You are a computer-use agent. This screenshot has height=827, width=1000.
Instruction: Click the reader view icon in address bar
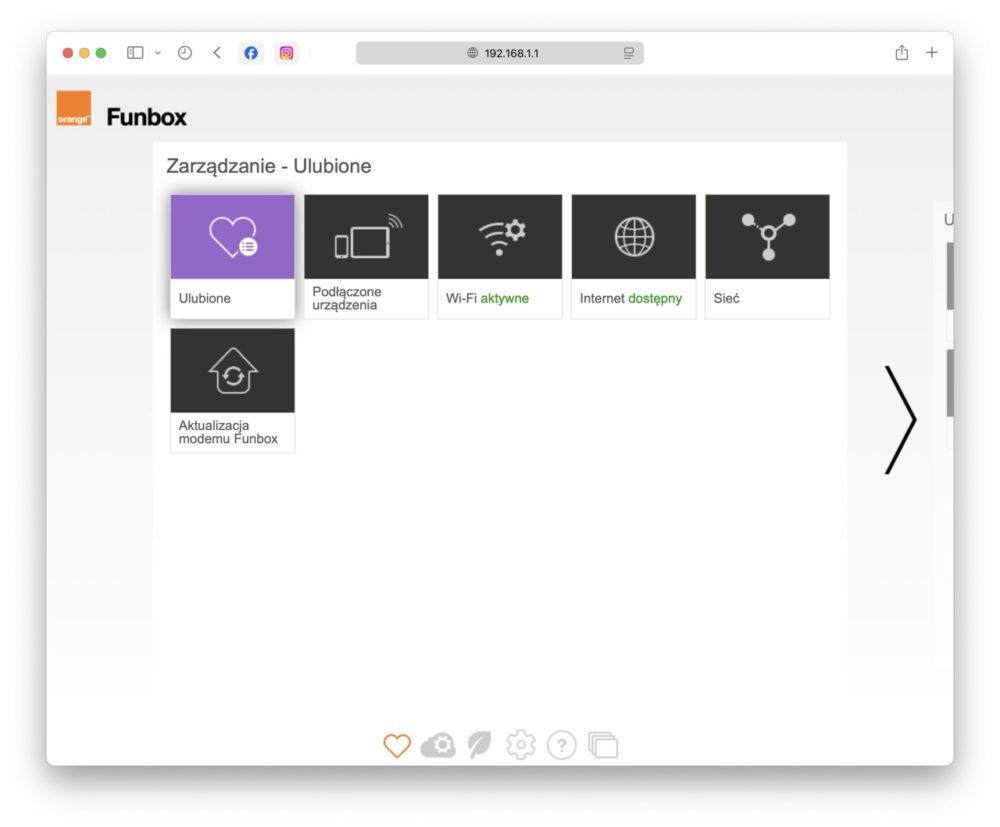click(629, 53)
